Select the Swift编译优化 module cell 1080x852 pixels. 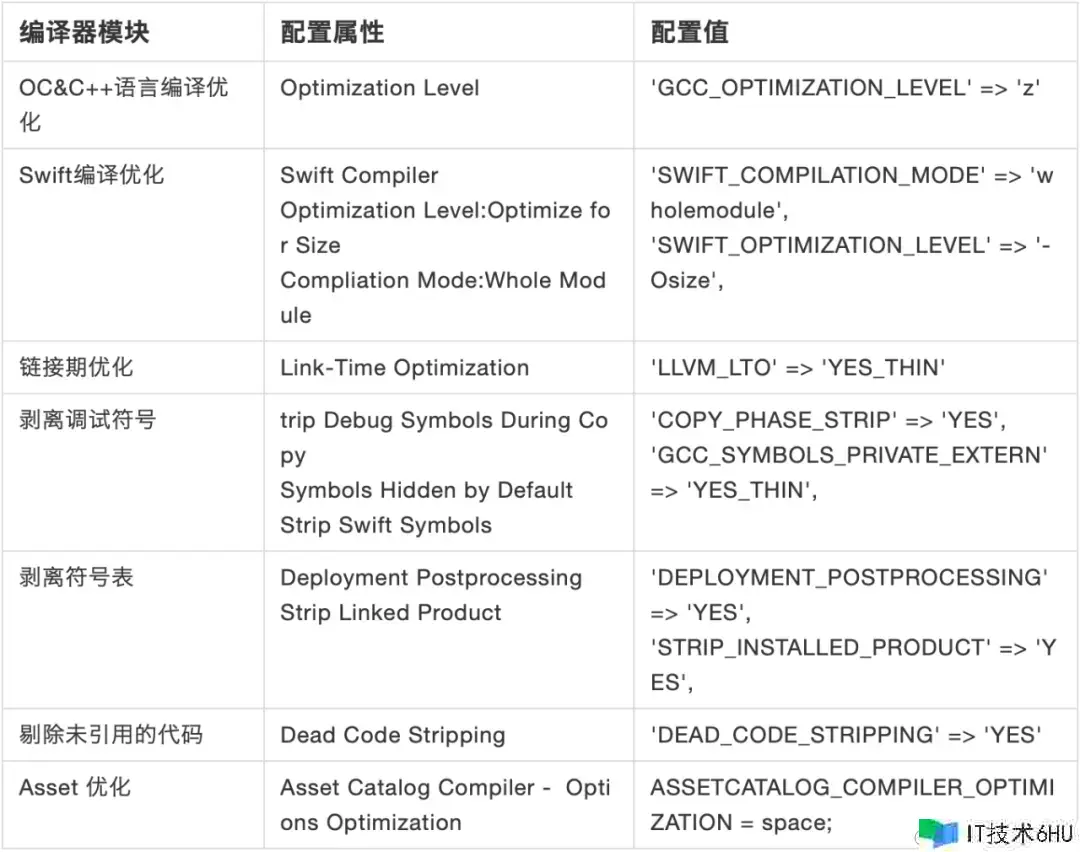pos(92,175)
